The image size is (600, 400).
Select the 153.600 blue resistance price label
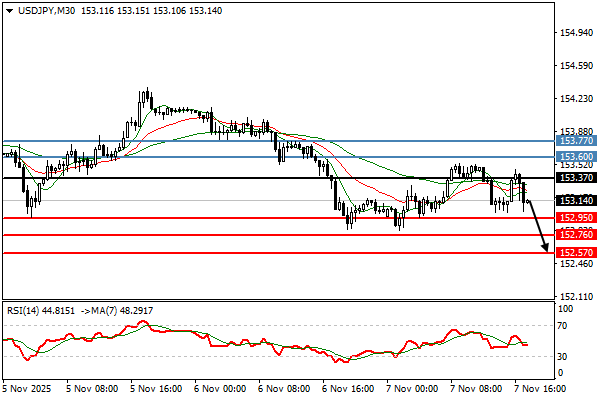[576, 157]
